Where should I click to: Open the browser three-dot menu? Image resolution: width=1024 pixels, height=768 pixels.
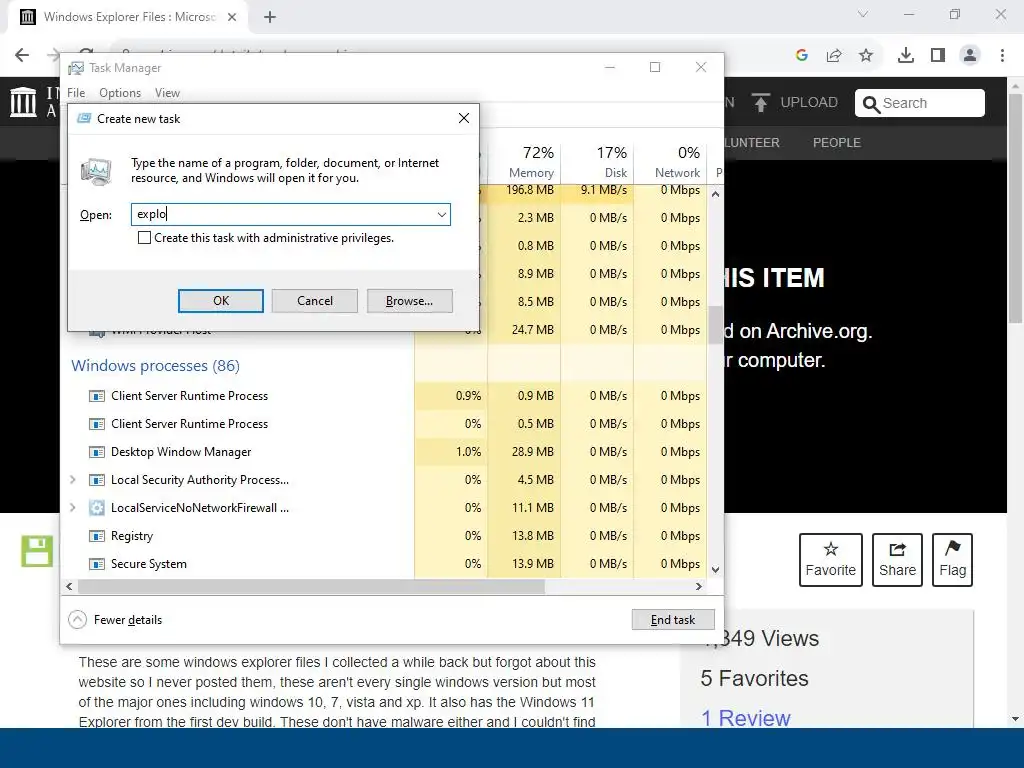pos(1002,56)
